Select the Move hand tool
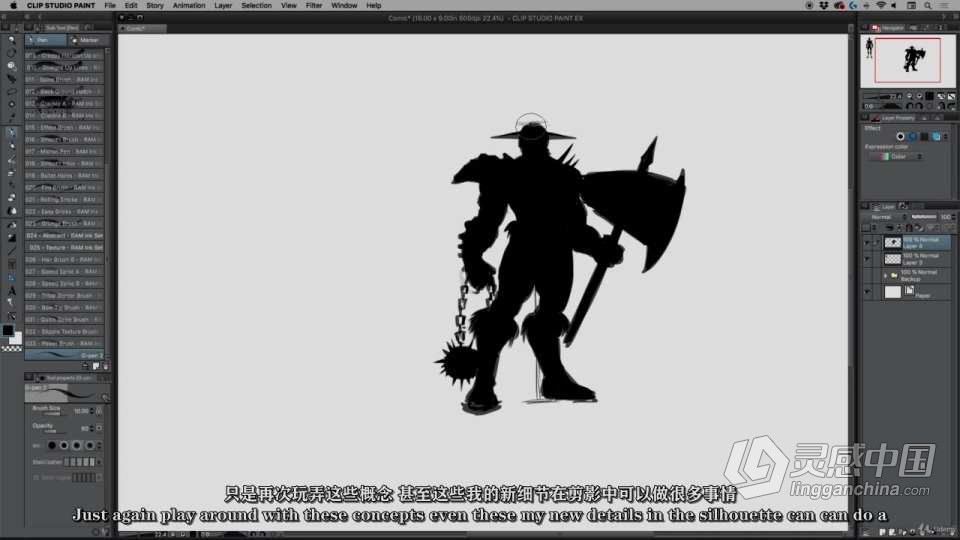960x540 pixels. [x=11, y=53]
